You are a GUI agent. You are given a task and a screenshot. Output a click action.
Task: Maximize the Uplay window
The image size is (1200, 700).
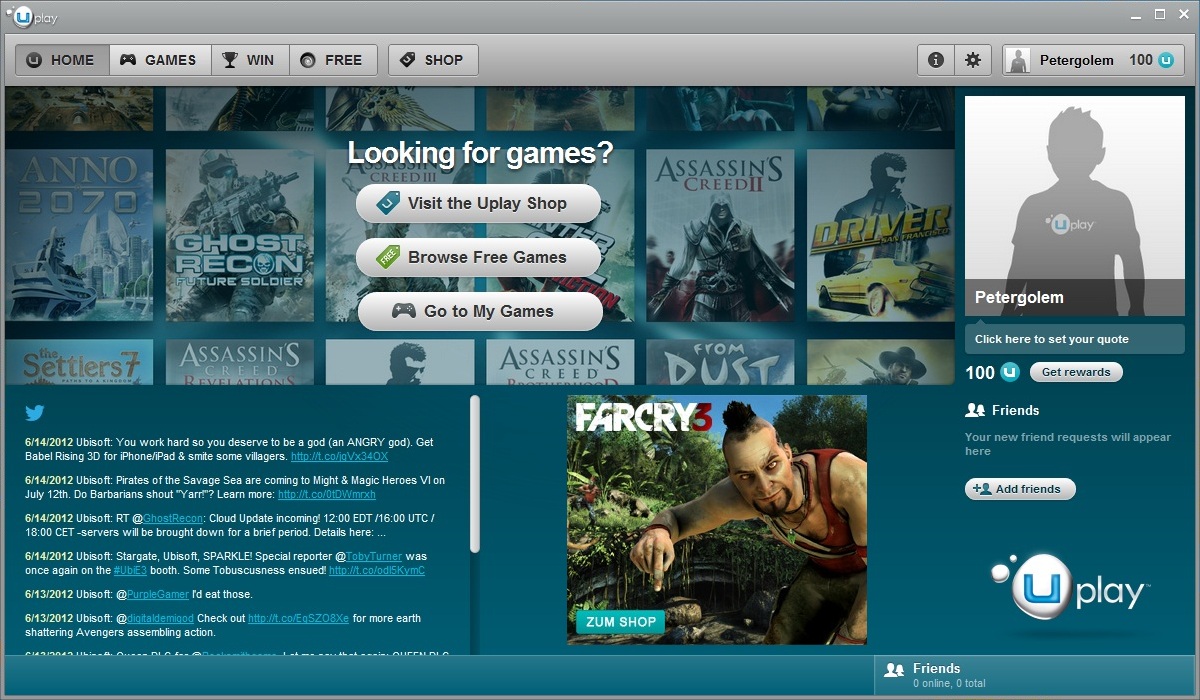pyautogui.click(x=1160, y=14)
